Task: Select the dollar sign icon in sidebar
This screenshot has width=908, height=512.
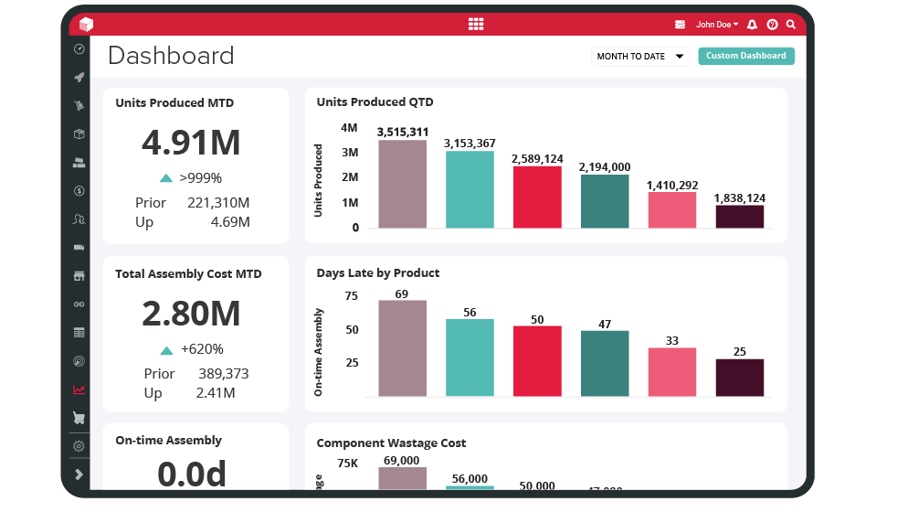Action: click(79, 191)
